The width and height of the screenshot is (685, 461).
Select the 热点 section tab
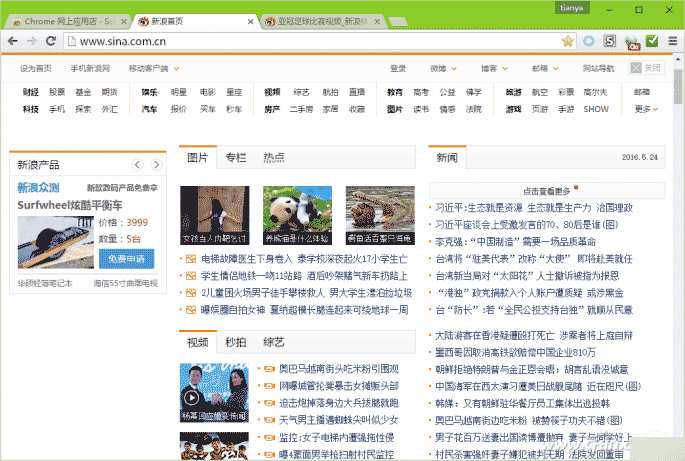(274, 157)
